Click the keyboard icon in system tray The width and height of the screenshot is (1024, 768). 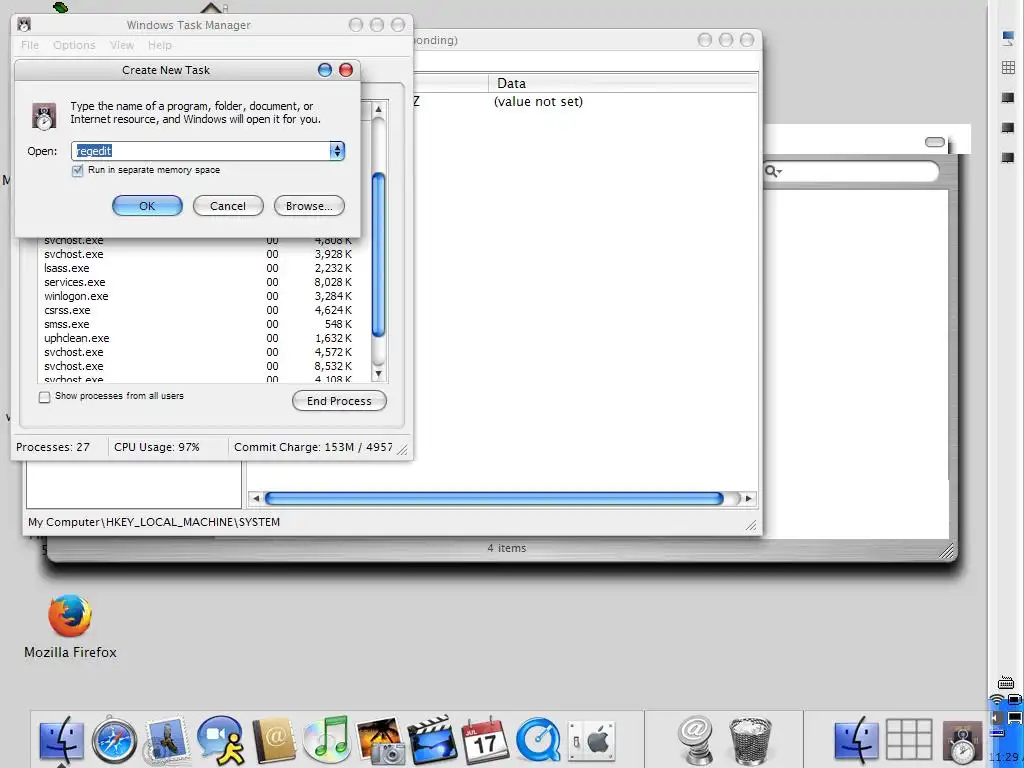(1006, 683)
